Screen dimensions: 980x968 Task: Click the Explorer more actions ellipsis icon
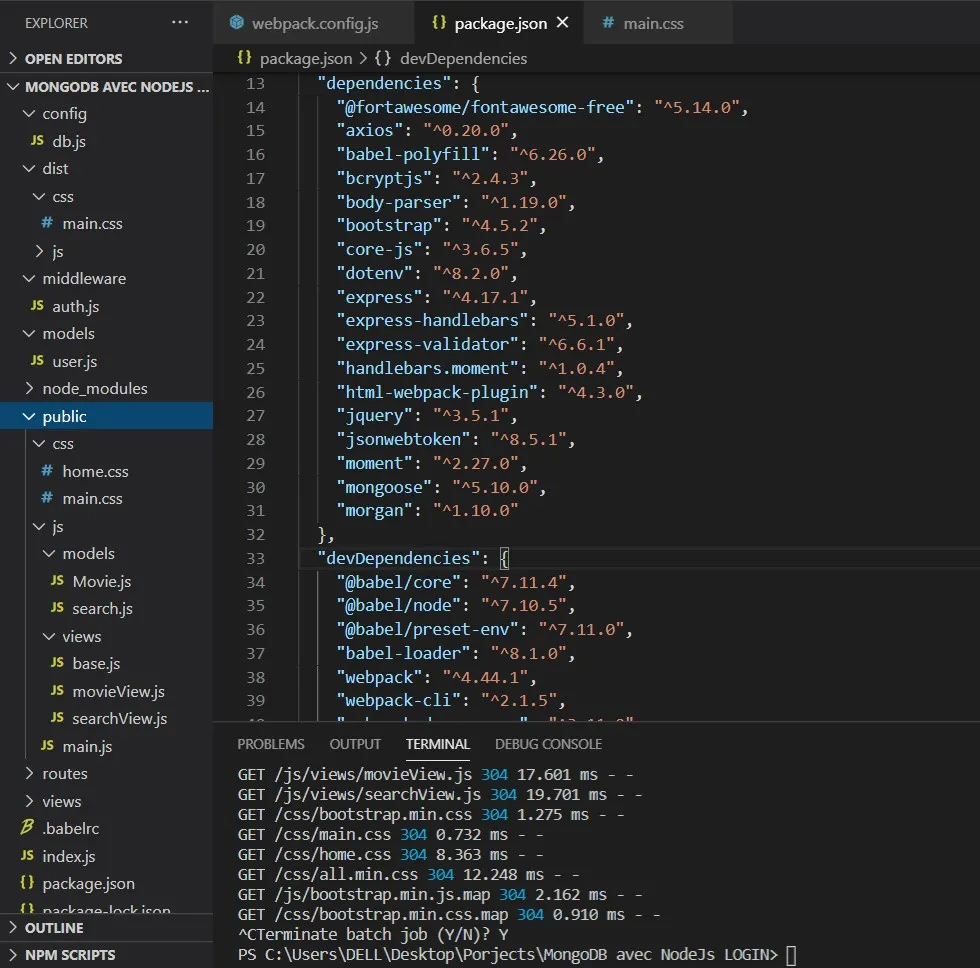click(180, 22)
